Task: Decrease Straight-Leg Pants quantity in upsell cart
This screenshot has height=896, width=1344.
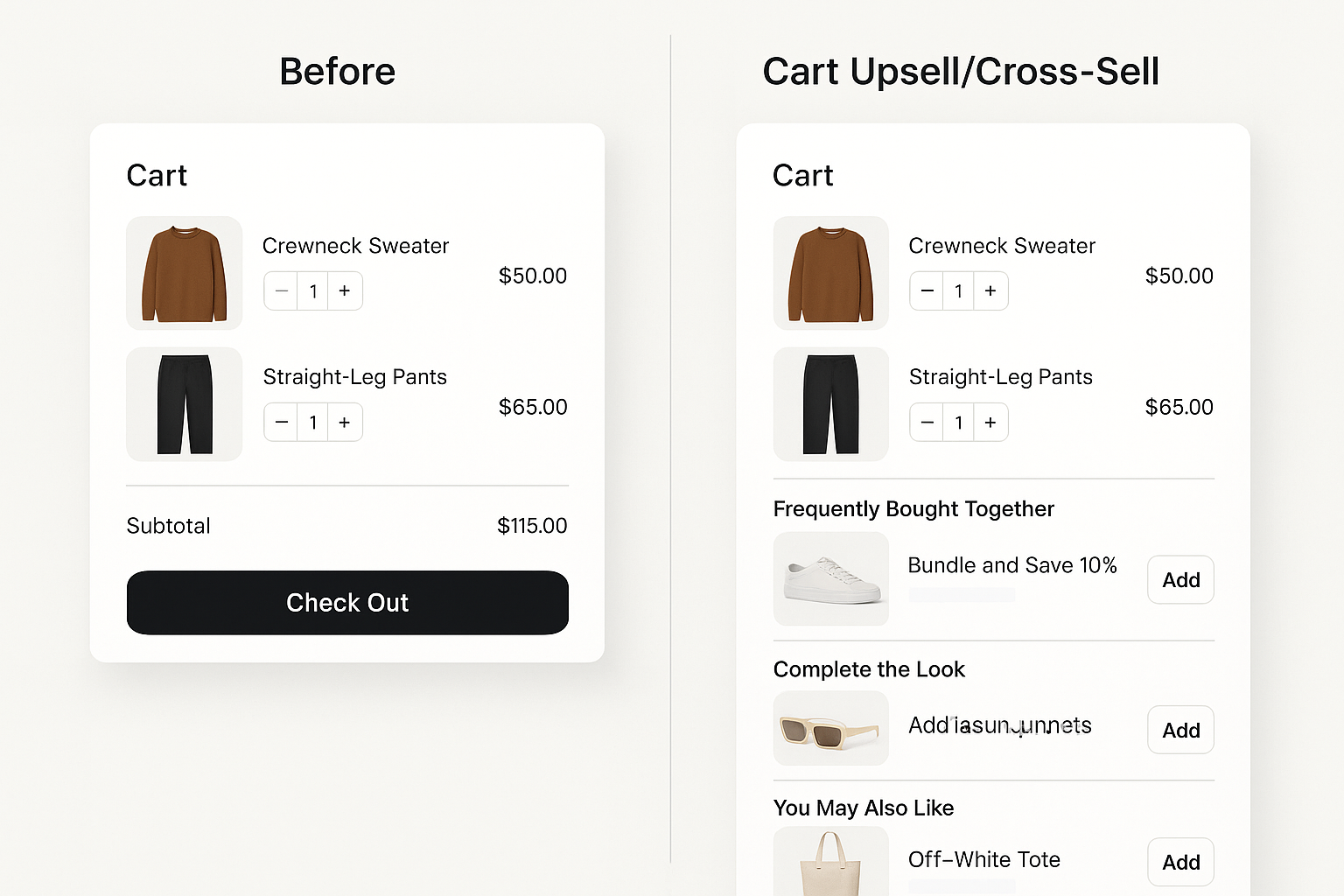Action: (927, 422)
